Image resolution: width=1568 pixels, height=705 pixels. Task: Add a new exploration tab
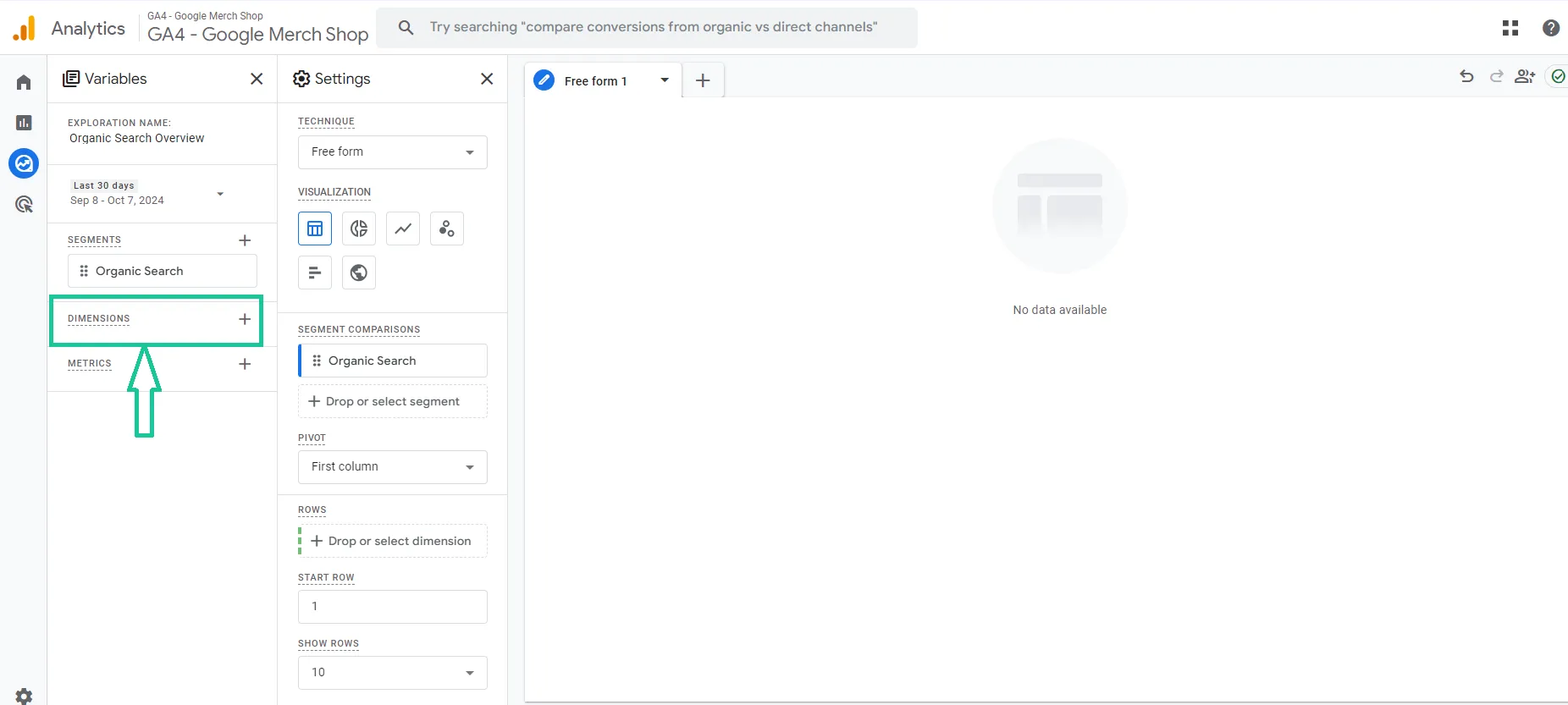[x=703, y=80]
